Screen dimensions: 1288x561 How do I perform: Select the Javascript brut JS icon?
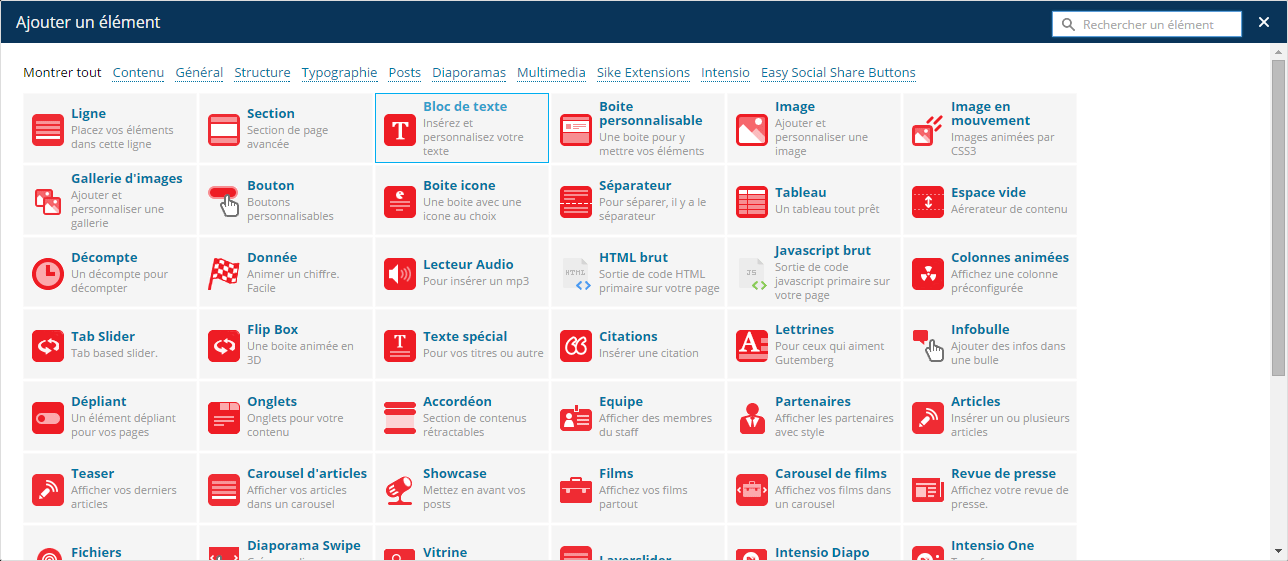pos(752,274)
